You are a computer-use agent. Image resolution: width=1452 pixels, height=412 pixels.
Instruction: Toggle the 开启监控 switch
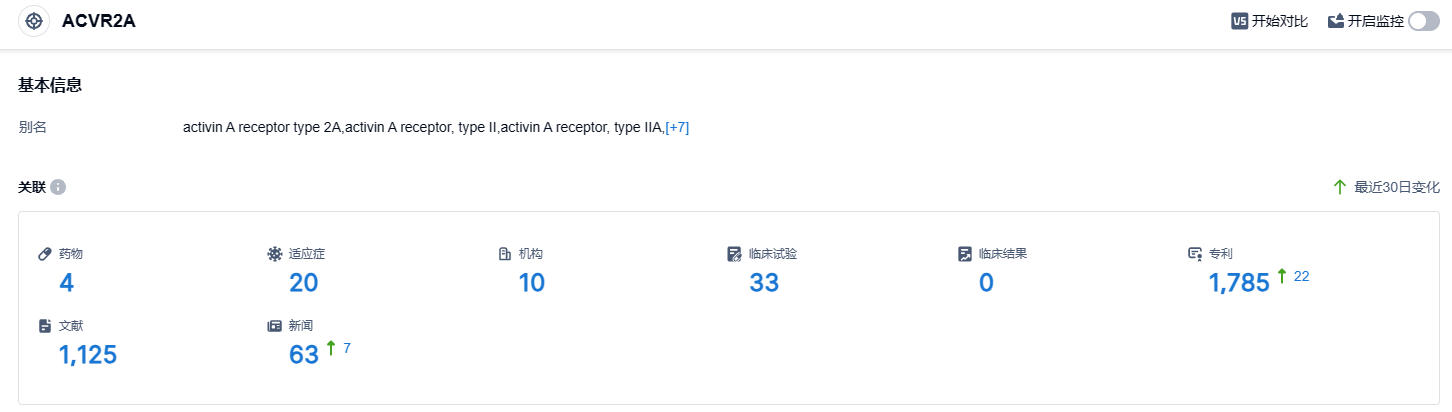(1423, 21)
